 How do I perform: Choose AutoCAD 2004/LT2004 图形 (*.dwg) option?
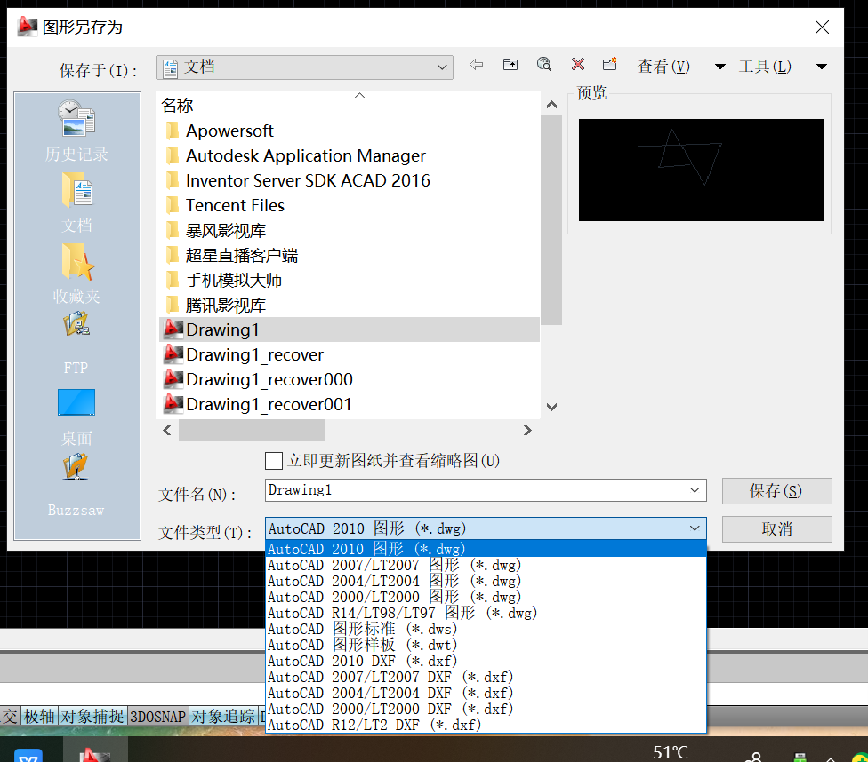tap(486, 581)
